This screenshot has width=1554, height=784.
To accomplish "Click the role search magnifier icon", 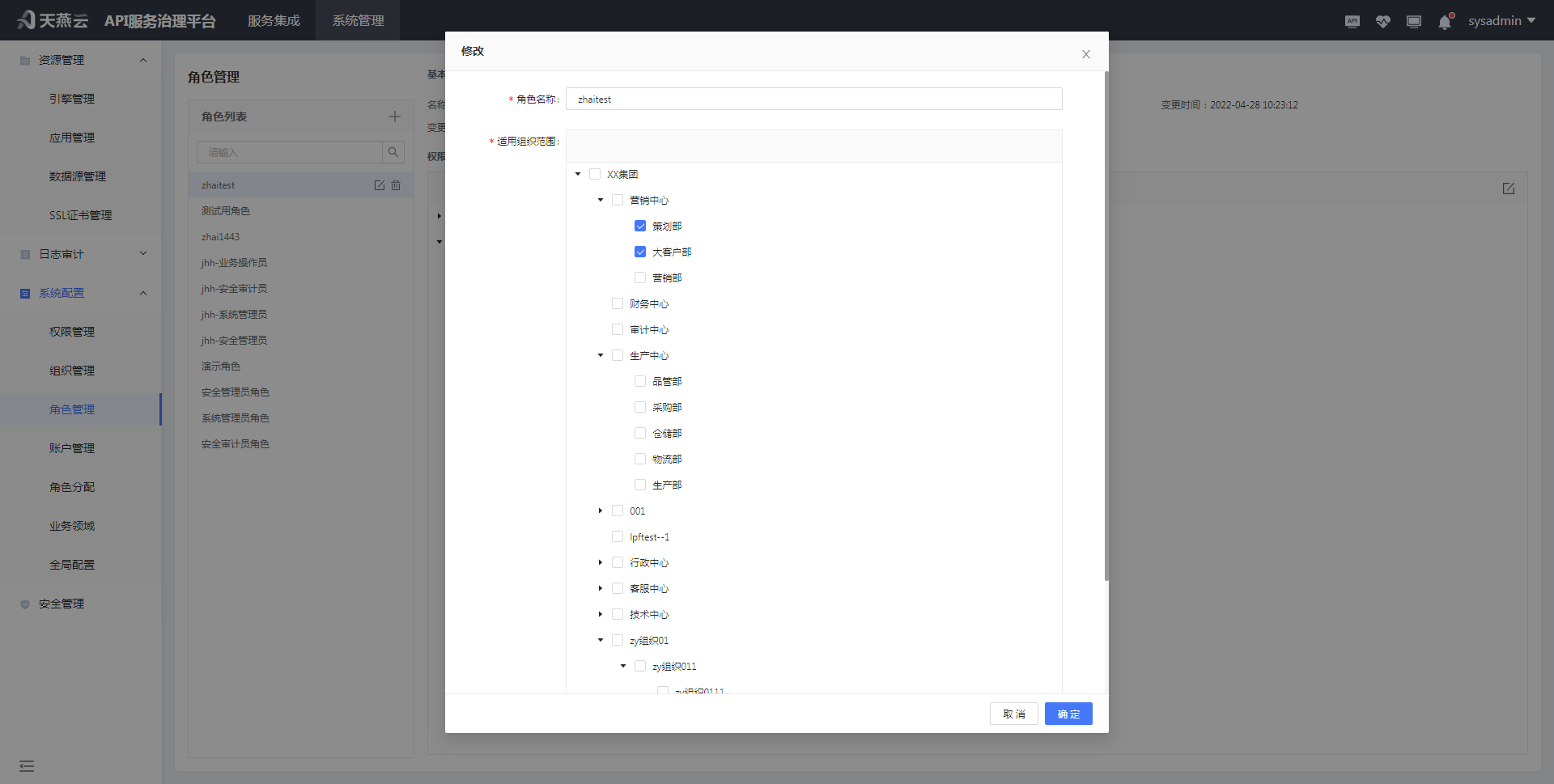I will click(393, 152).
